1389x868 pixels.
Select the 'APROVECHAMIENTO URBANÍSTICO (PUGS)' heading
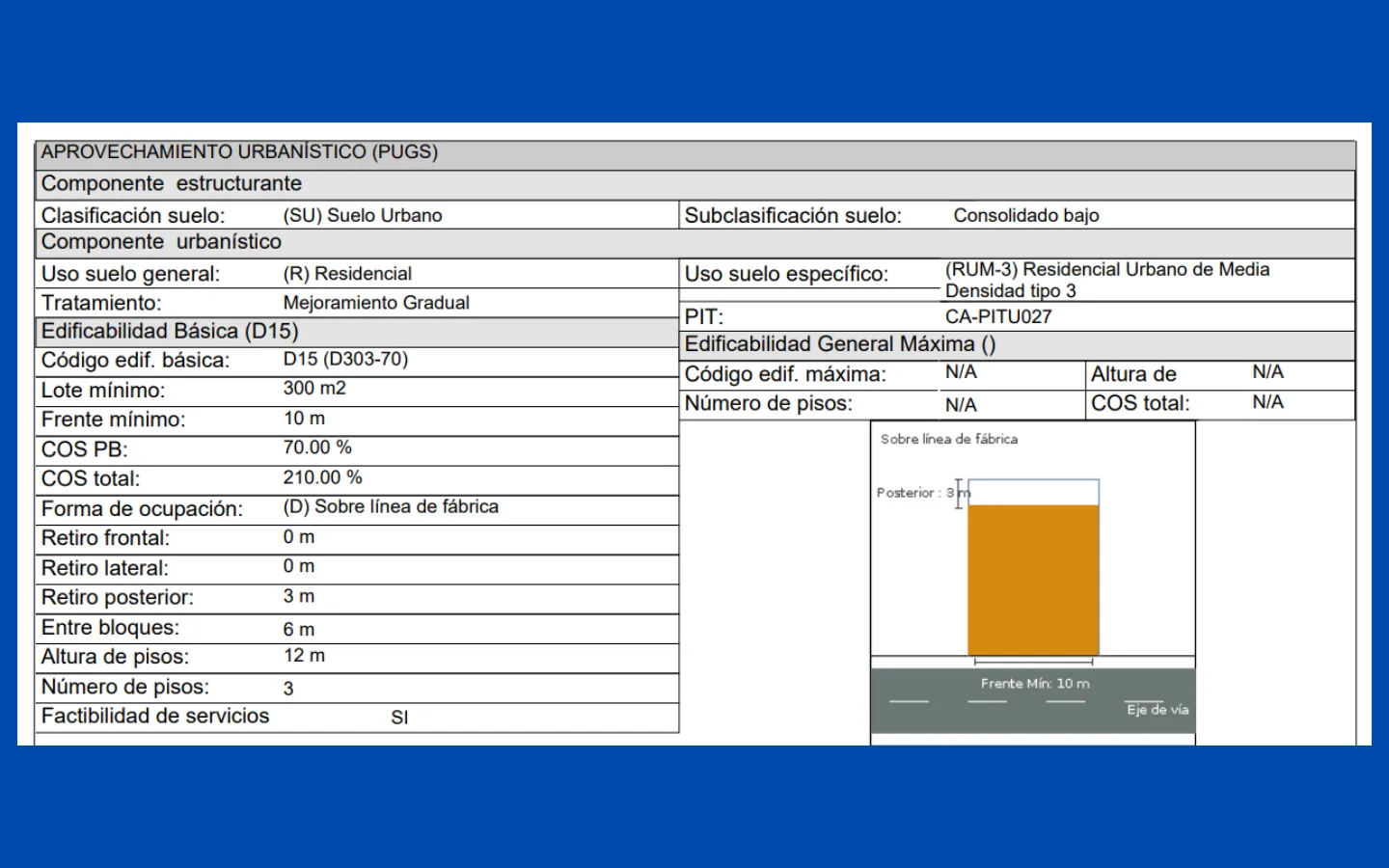[x=239, y=152]
